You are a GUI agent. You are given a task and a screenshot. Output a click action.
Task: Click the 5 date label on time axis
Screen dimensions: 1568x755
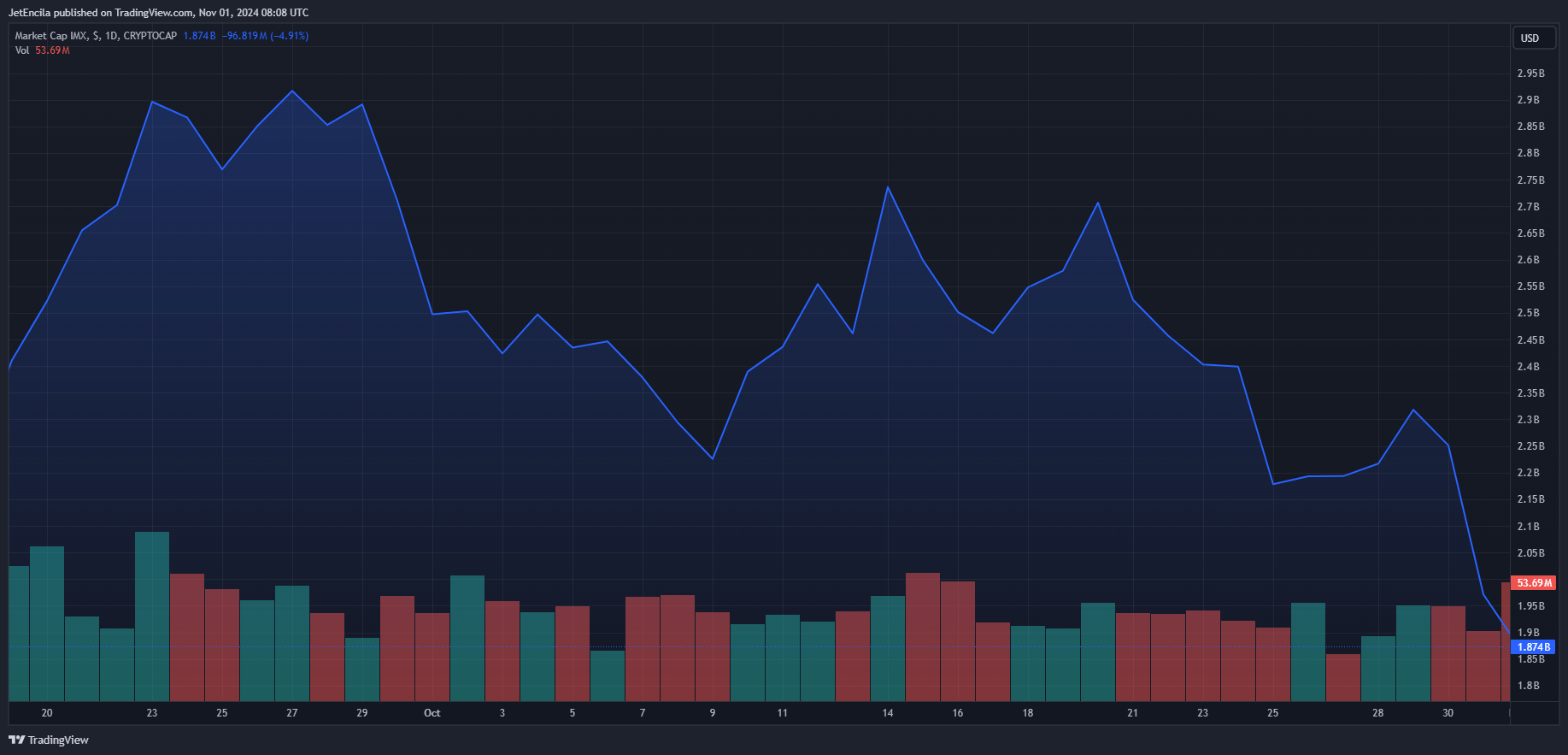(573, 713)
